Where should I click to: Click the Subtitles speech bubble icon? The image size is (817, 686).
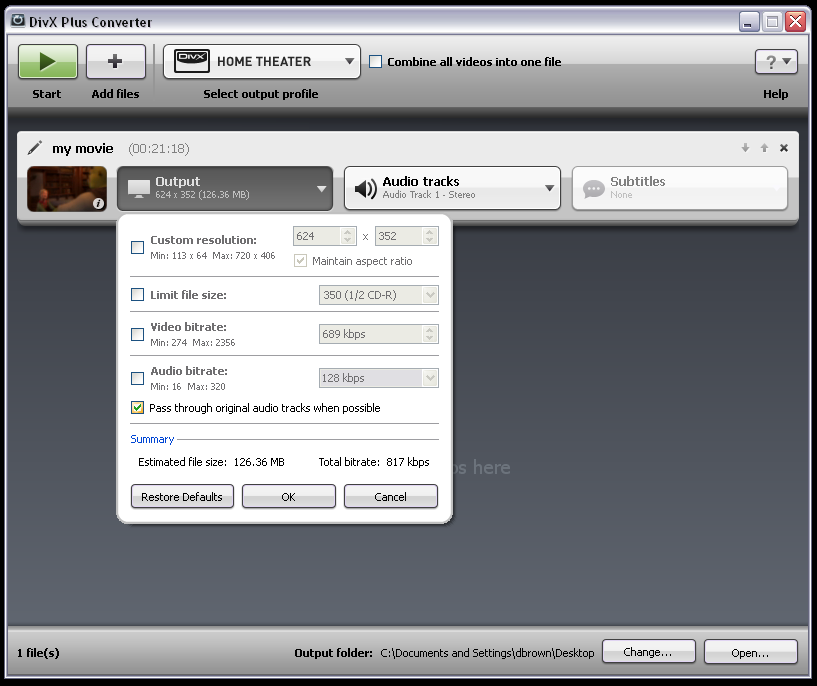coord(593,189)
